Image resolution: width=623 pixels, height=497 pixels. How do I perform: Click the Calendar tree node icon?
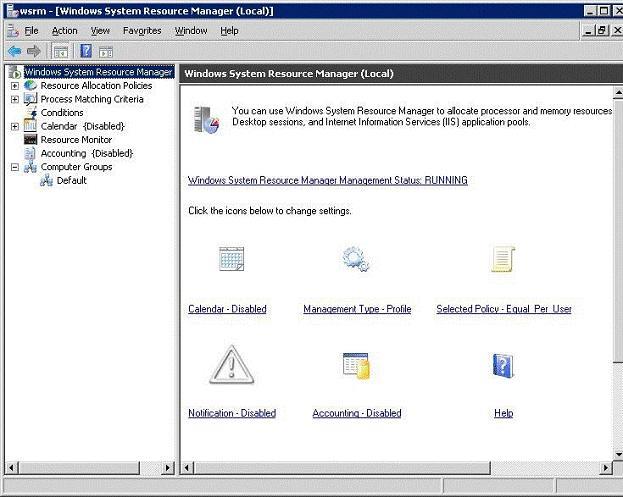30,126
